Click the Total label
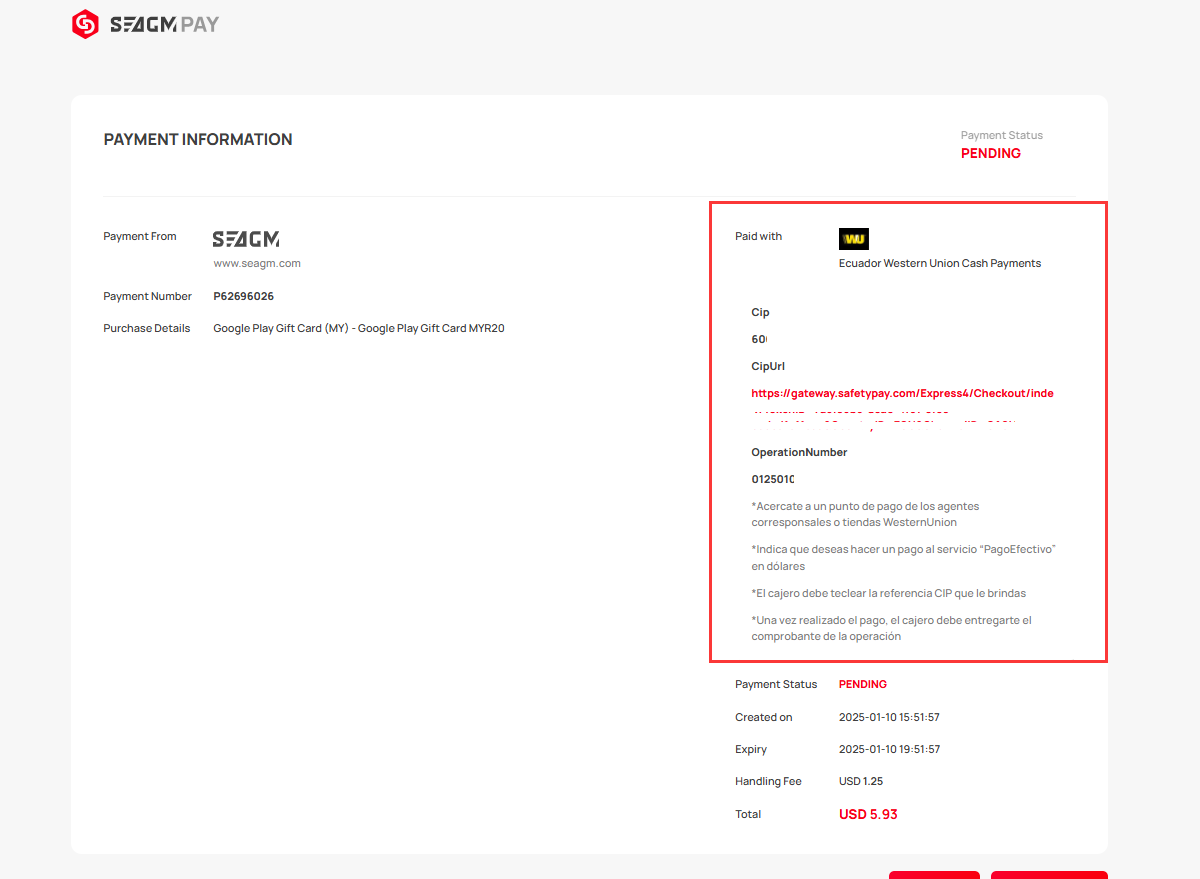Image resolution: width=1200 pixels, height=879 pixels. point(748,814)
